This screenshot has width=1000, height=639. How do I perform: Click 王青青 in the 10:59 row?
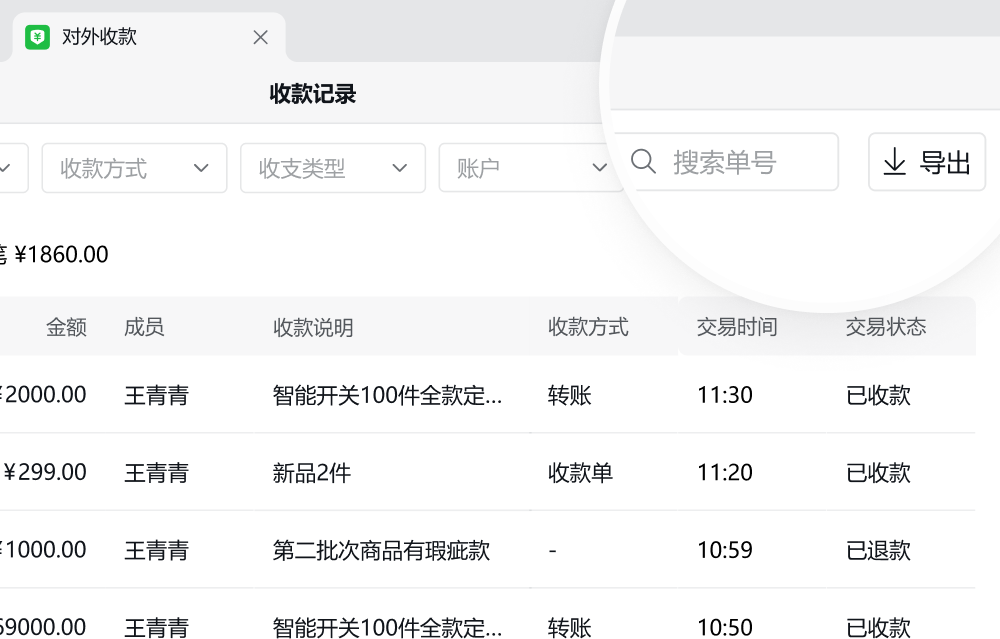[x=156, y=550]
